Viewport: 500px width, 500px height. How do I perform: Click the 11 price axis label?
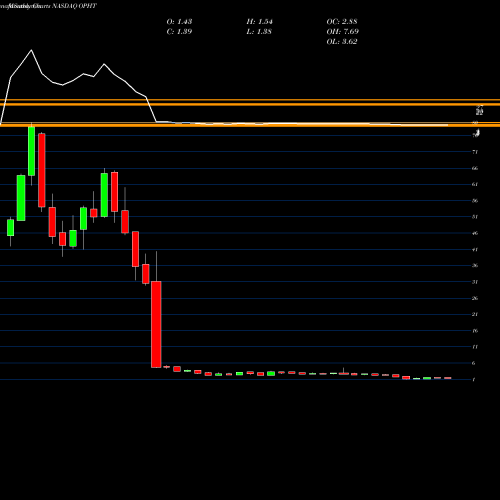pyautogui.click(x=475, y=347)
